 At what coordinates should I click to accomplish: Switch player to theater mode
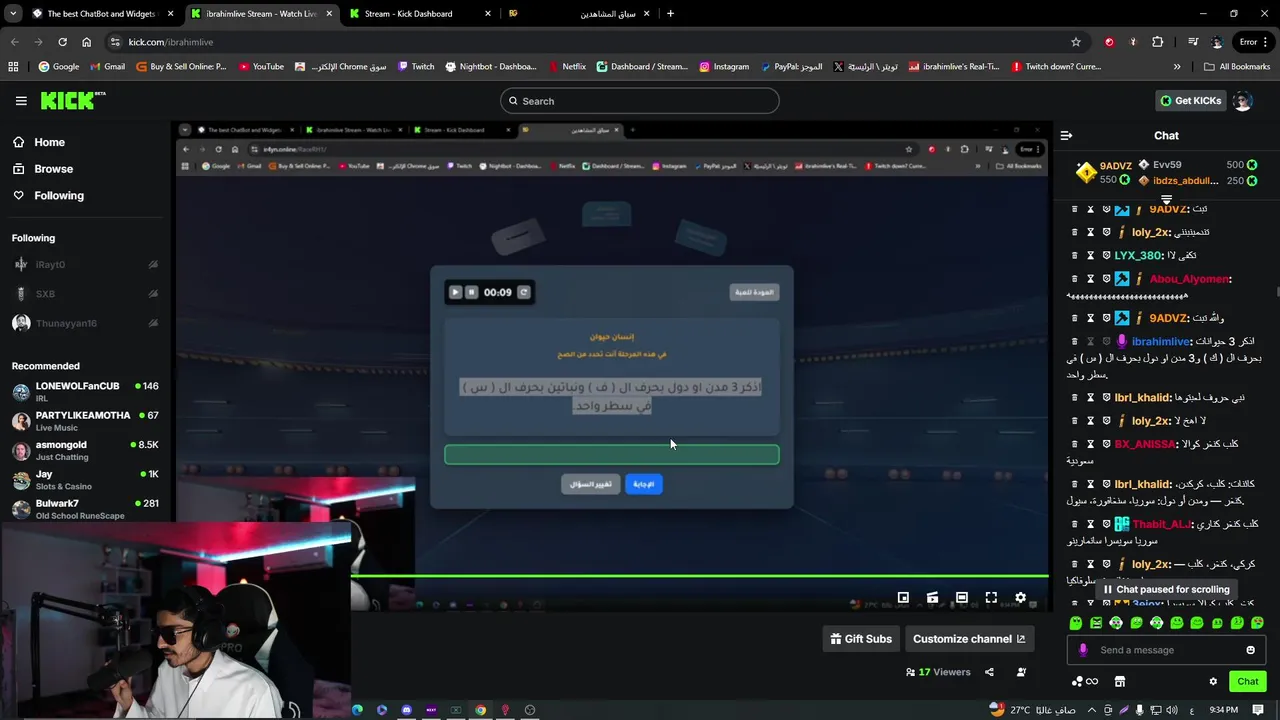(x=961, y=597)
